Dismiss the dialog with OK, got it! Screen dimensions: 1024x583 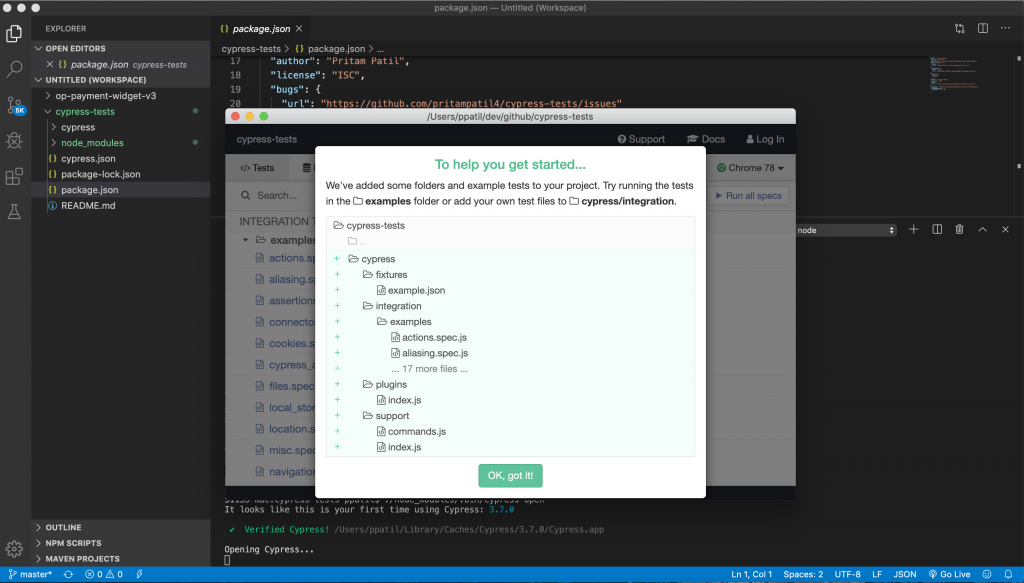510,475
